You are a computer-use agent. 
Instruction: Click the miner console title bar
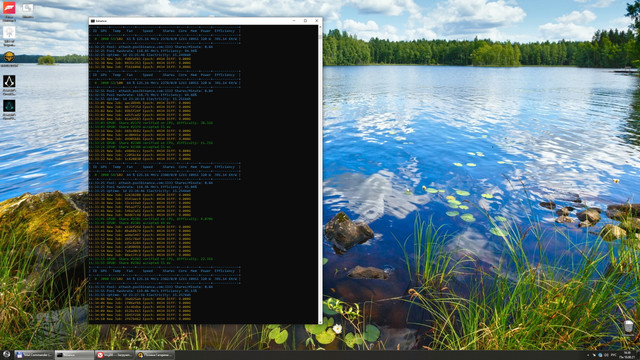205,20
